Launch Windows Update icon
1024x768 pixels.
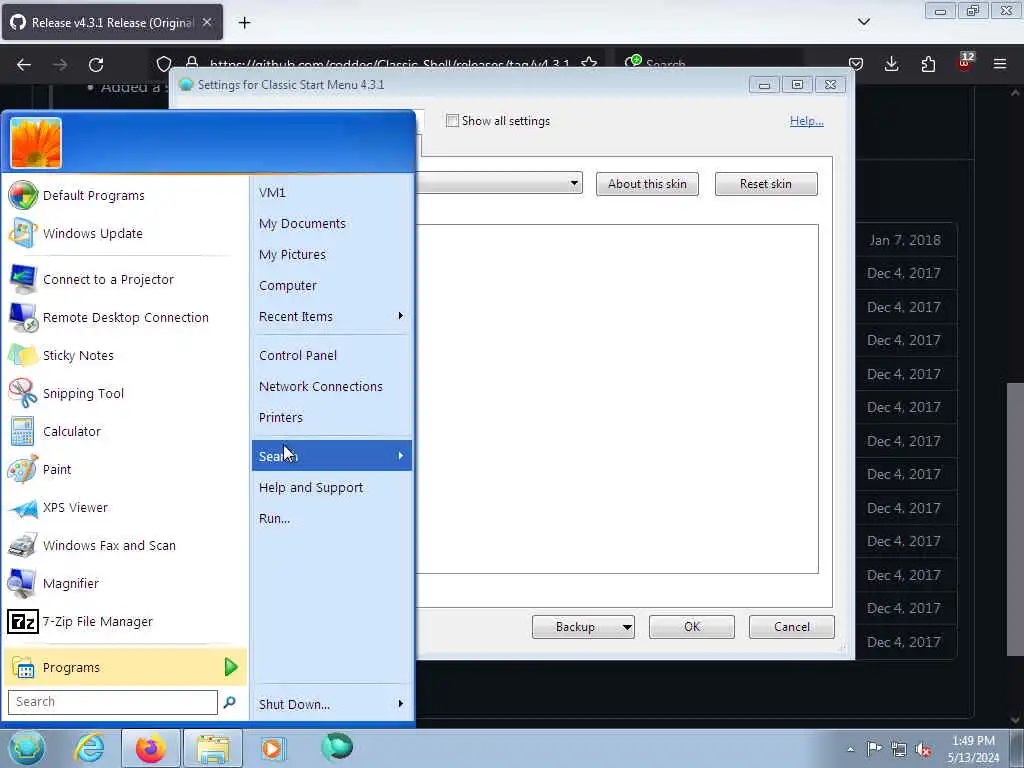(23, 233)
